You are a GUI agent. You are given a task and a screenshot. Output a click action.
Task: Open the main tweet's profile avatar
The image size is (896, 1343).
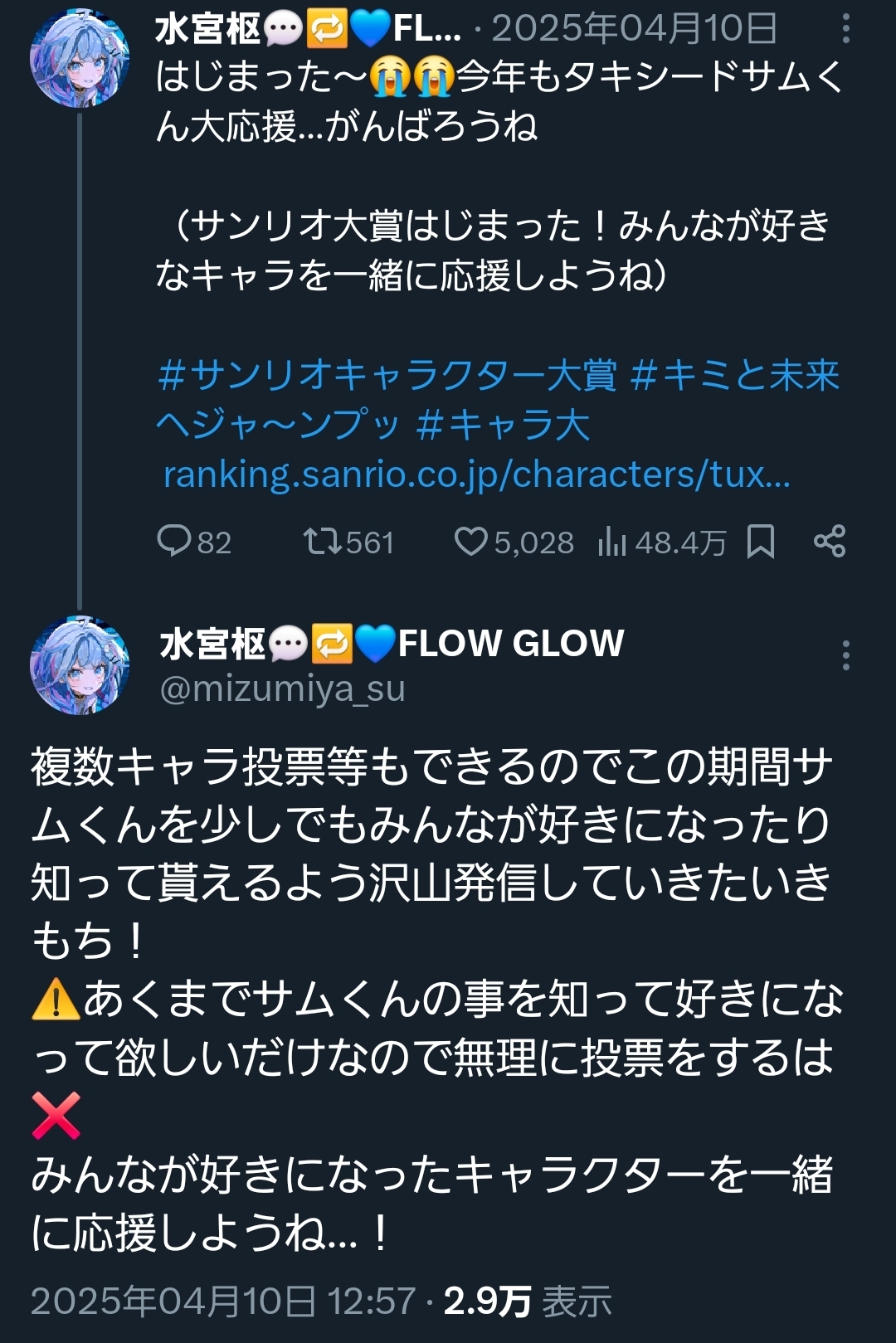(80, 664)
